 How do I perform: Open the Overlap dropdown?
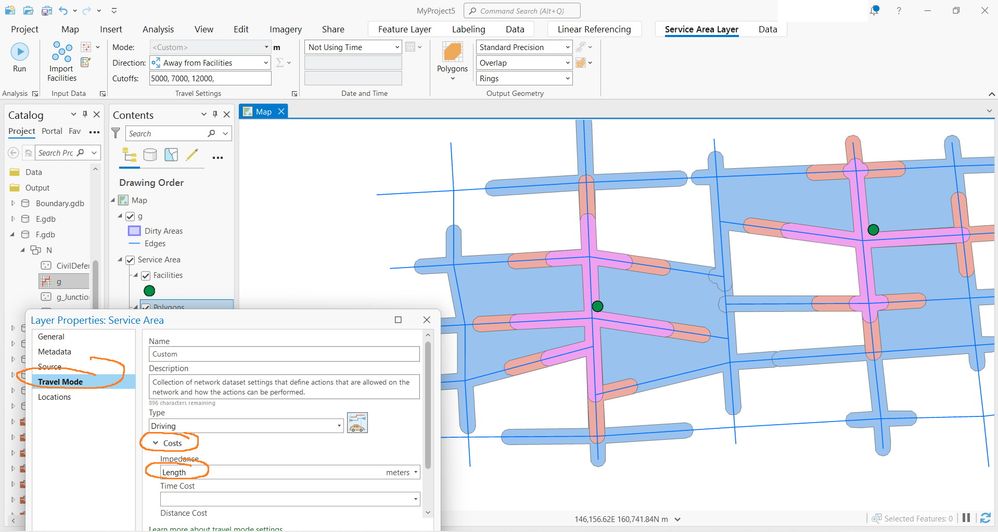coord(524,63)
